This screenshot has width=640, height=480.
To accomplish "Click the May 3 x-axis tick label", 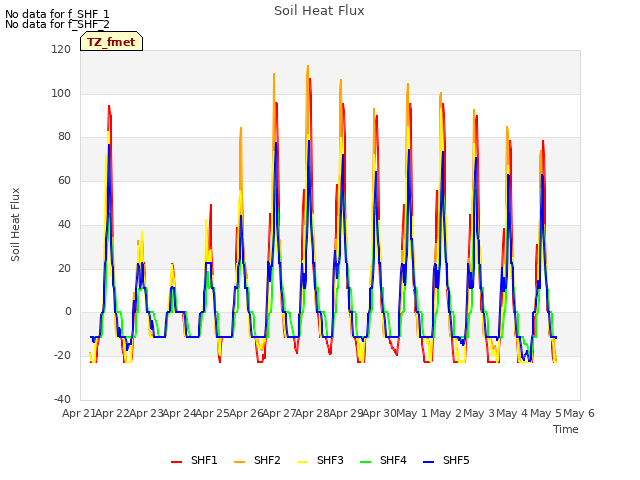I will [x=479, y=413].
